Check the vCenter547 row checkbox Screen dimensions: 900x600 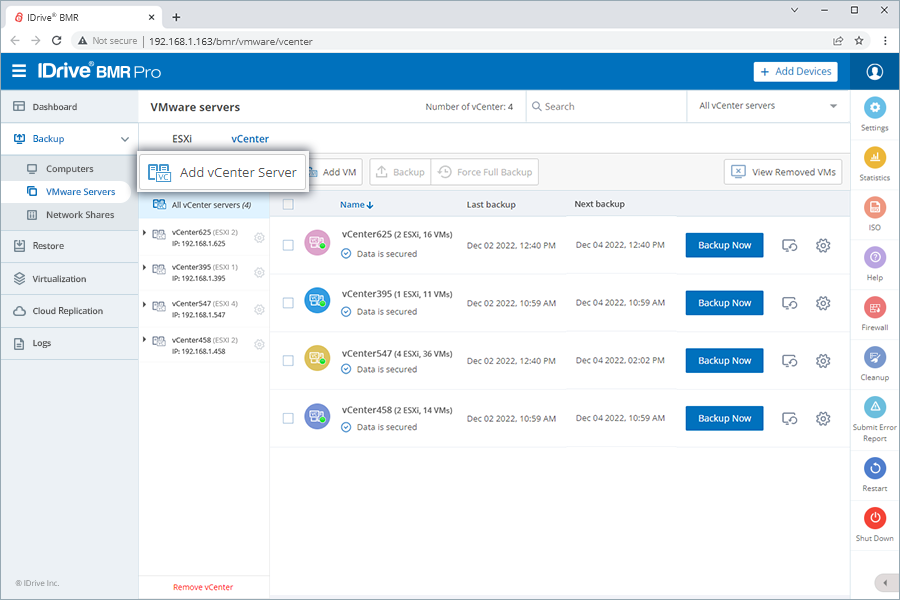pyautogui.click(x=288, y=361)
